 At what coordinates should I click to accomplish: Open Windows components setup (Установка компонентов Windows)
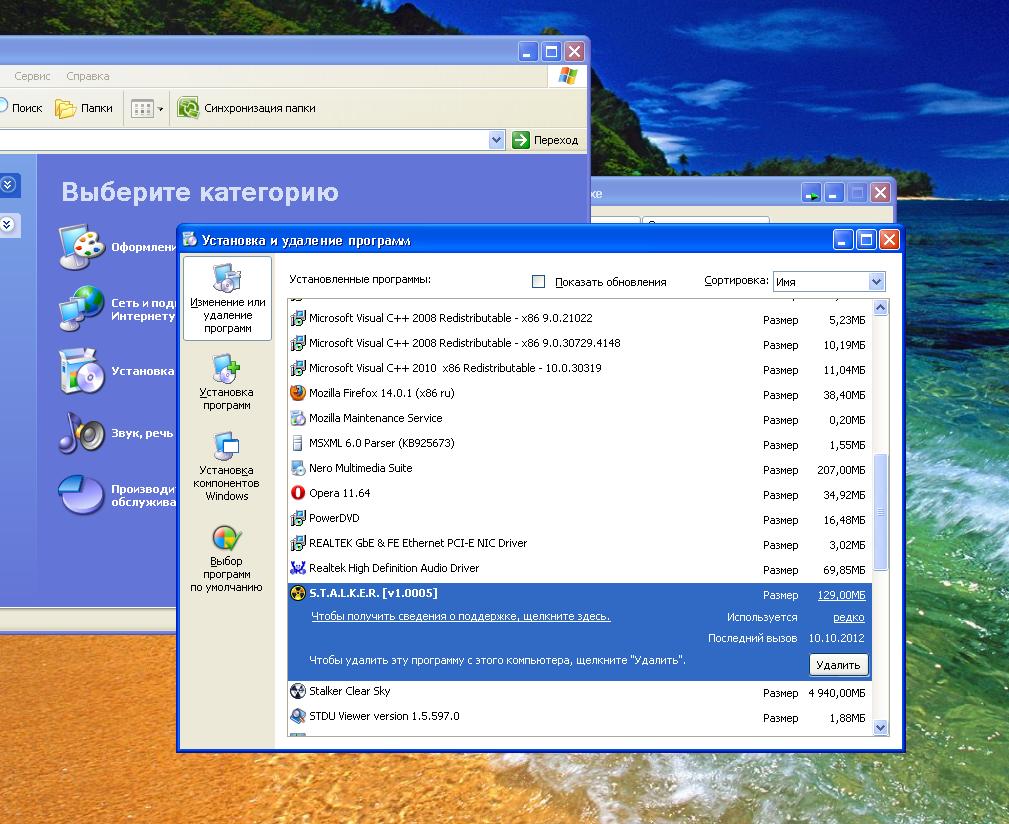(x=226, y=466)
